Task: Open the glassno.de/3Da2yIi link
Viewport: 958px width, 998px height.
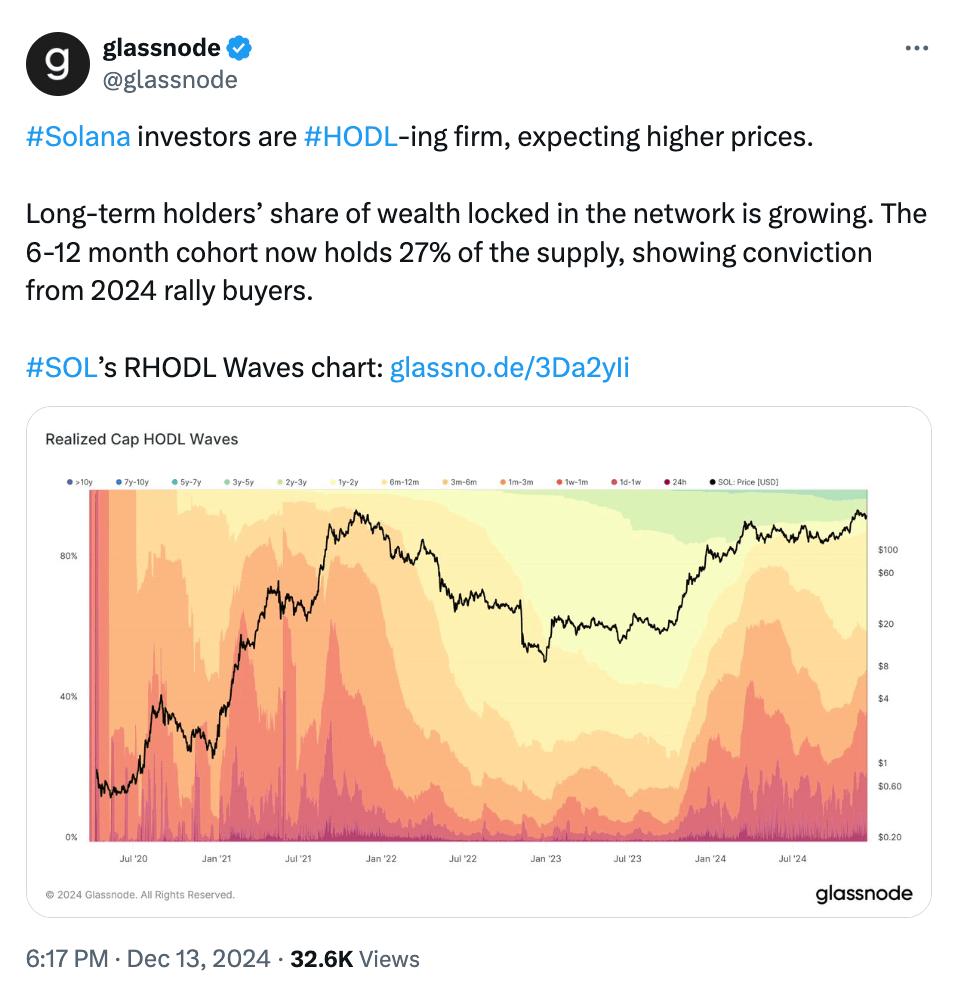Action: pyautogui.click(x=510, y=367)
